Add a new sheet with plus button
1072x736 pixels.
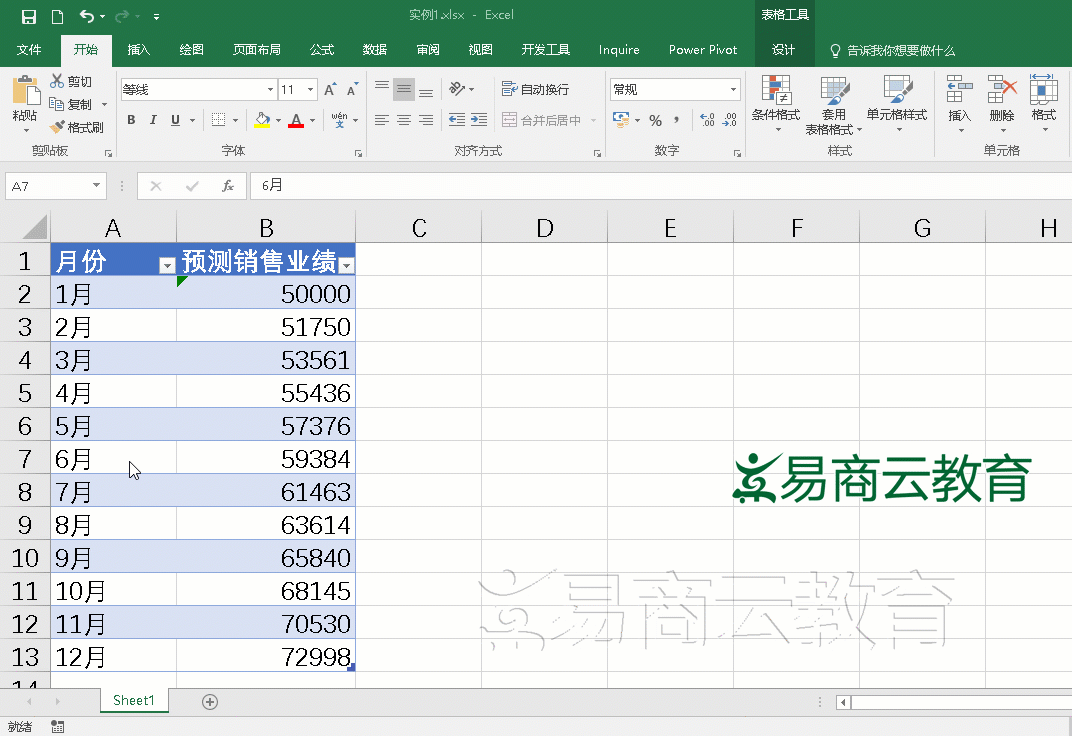click(210, 702)
